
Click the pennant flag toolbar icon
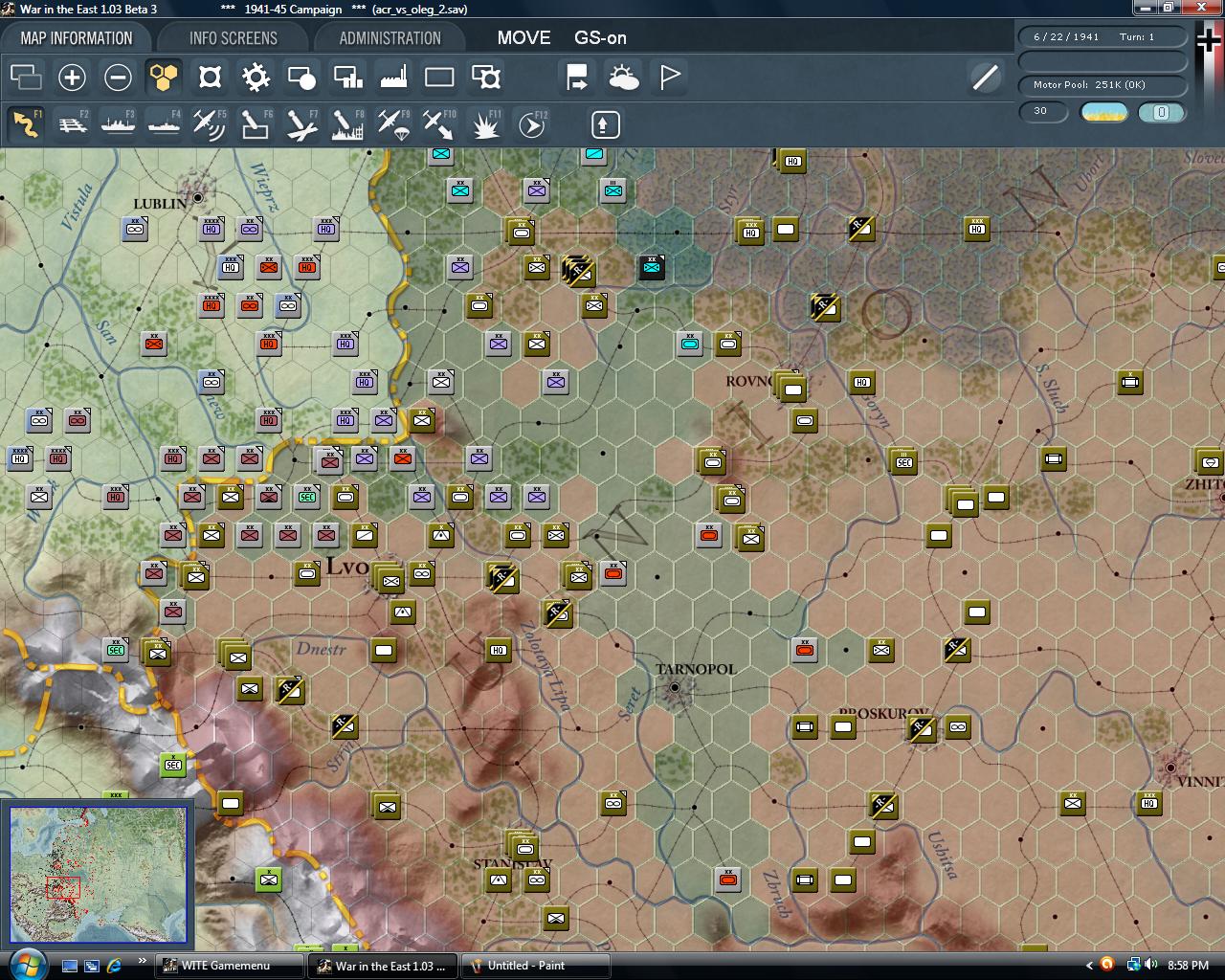point(670,78)
